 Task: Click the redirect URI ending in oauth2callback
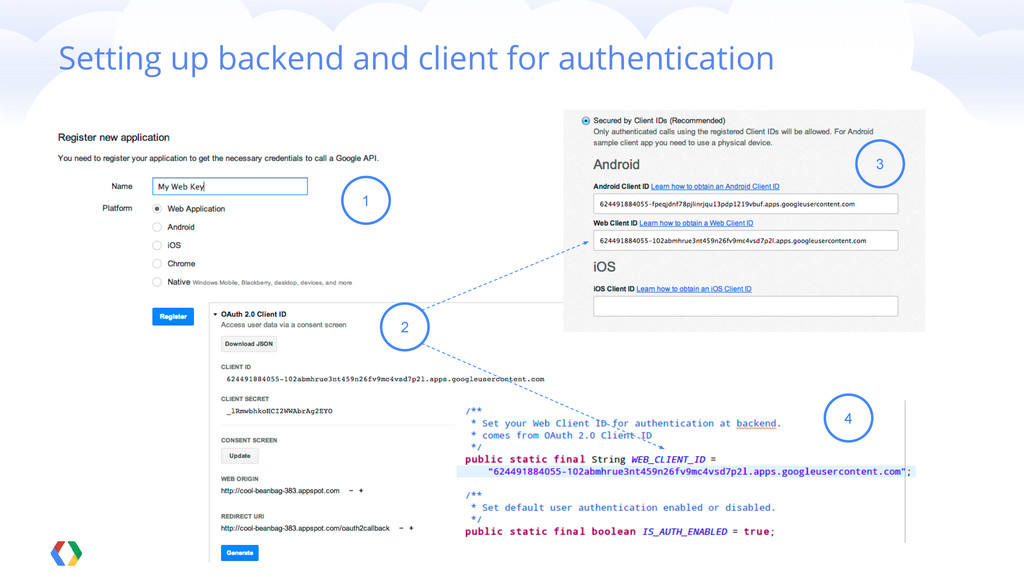coord(305,528)
